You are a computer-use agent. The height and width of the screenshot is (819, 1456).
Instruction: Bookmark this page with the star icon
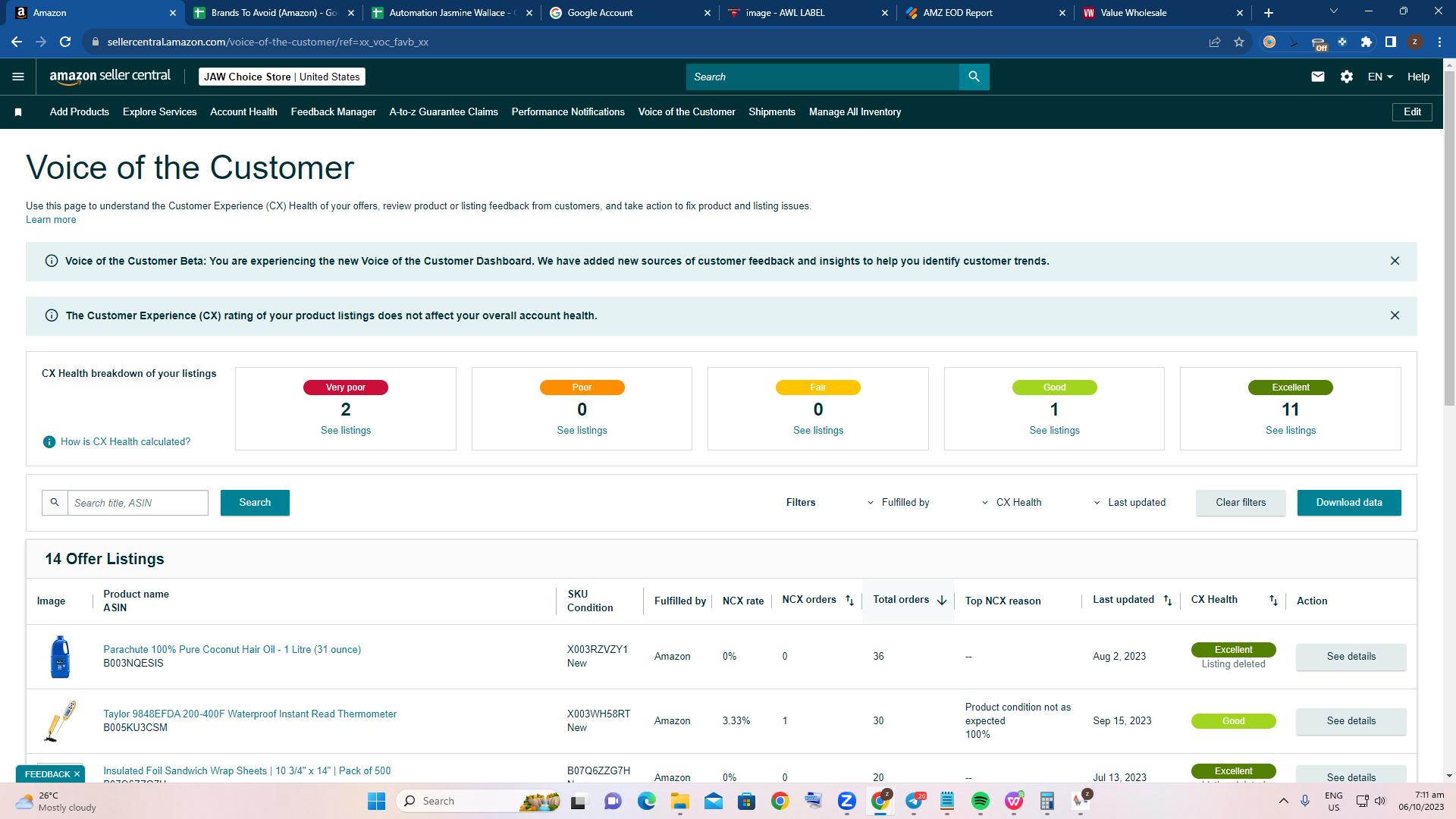tap(1239, 42)
